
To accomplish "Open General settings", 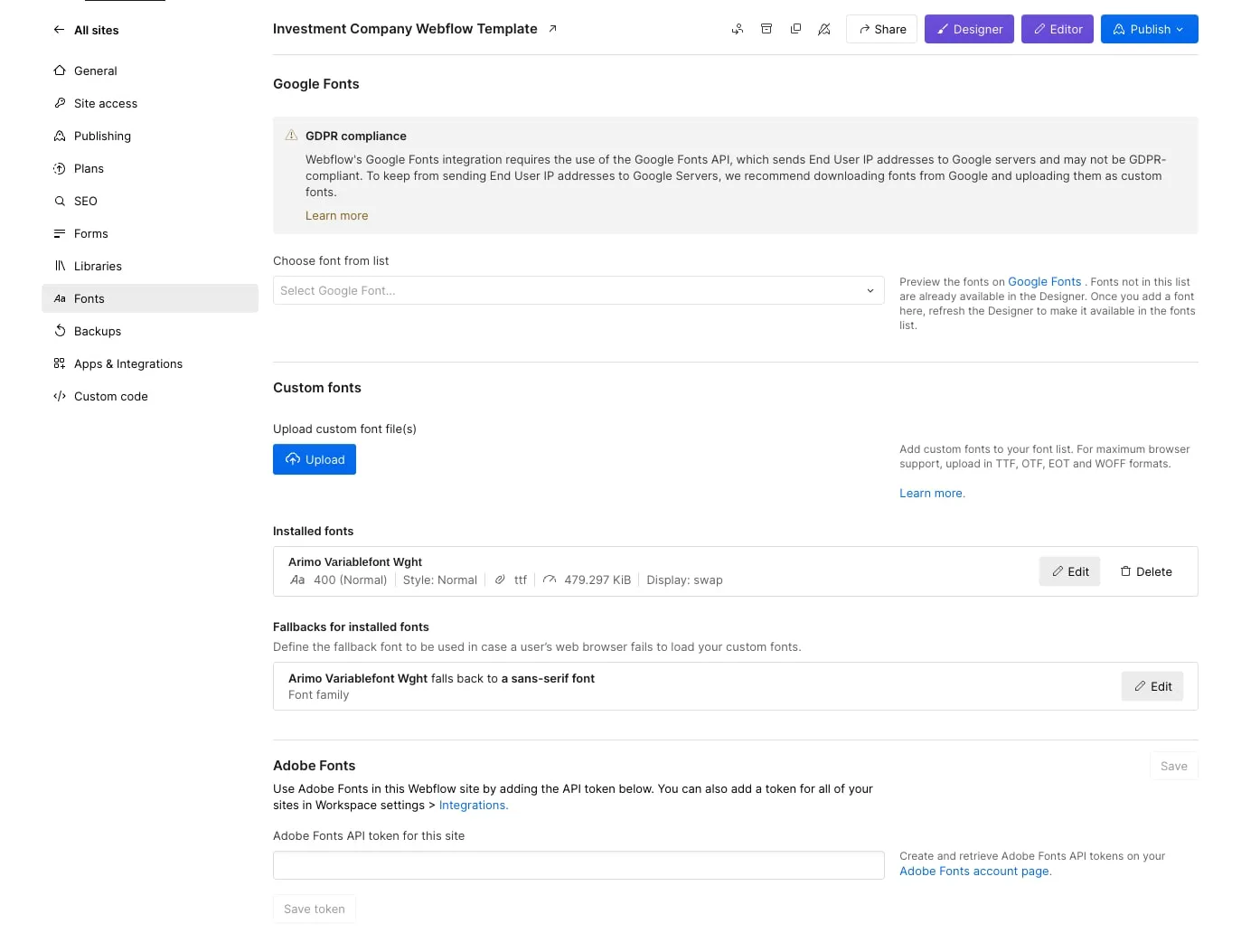I will coord(150,71).
